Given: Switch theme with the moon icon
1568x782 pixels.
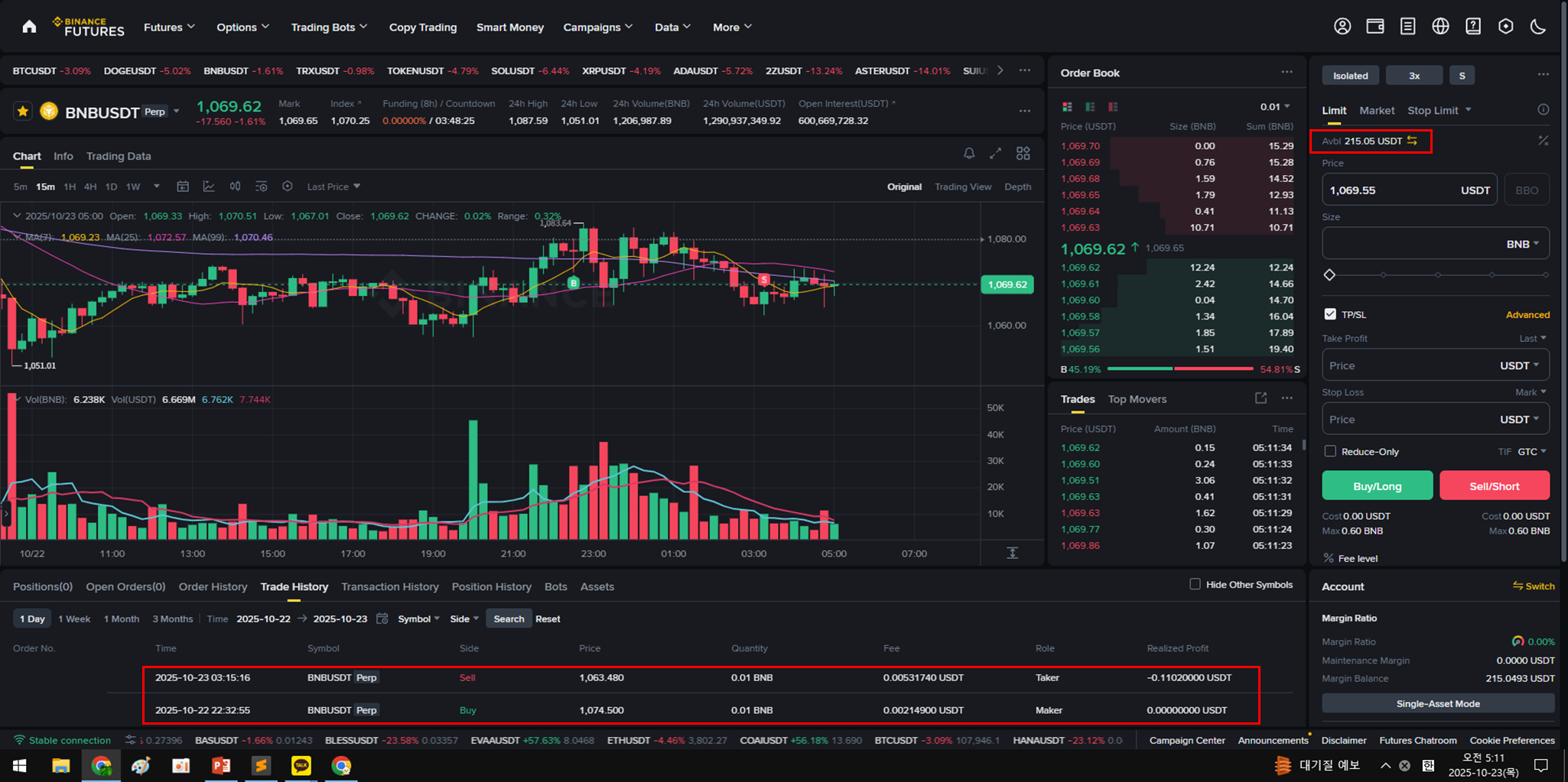Looking at the screenshot, I should [1538, 27].
